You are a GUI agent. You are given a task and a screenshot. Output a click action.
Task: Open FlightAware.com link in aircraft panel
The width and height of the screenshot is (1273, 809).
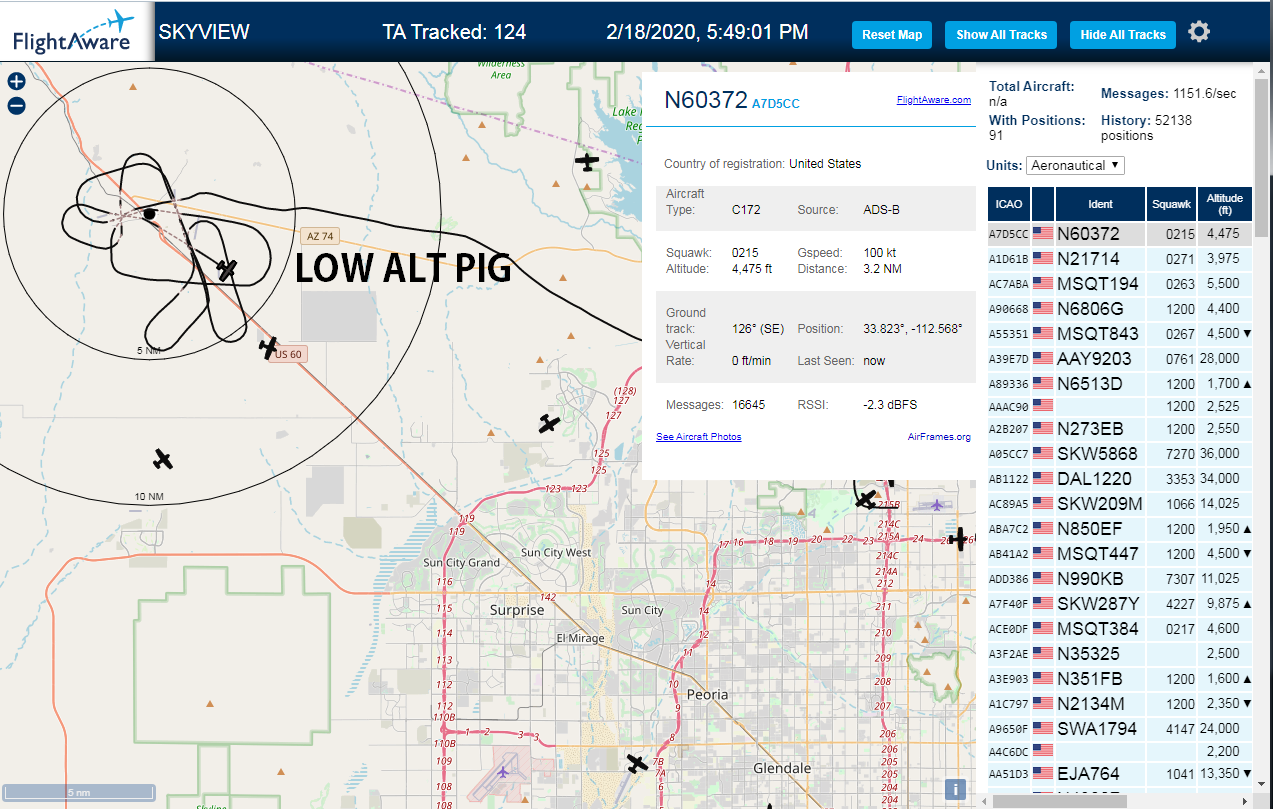click(x=934, y=100)
